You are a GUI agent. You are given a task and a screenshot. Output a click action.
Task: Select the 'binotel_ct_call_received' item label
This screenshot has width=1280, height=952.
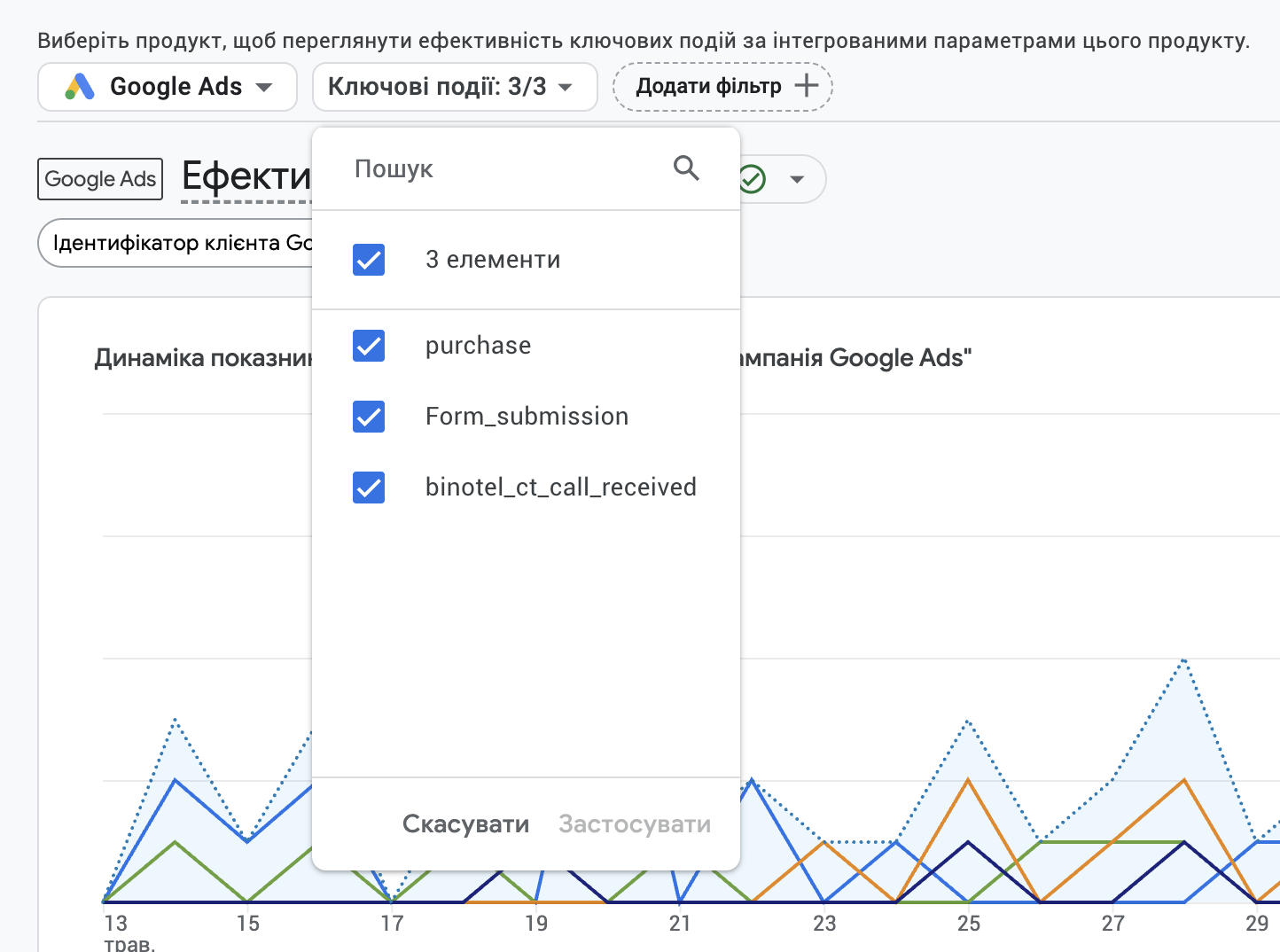561,488
